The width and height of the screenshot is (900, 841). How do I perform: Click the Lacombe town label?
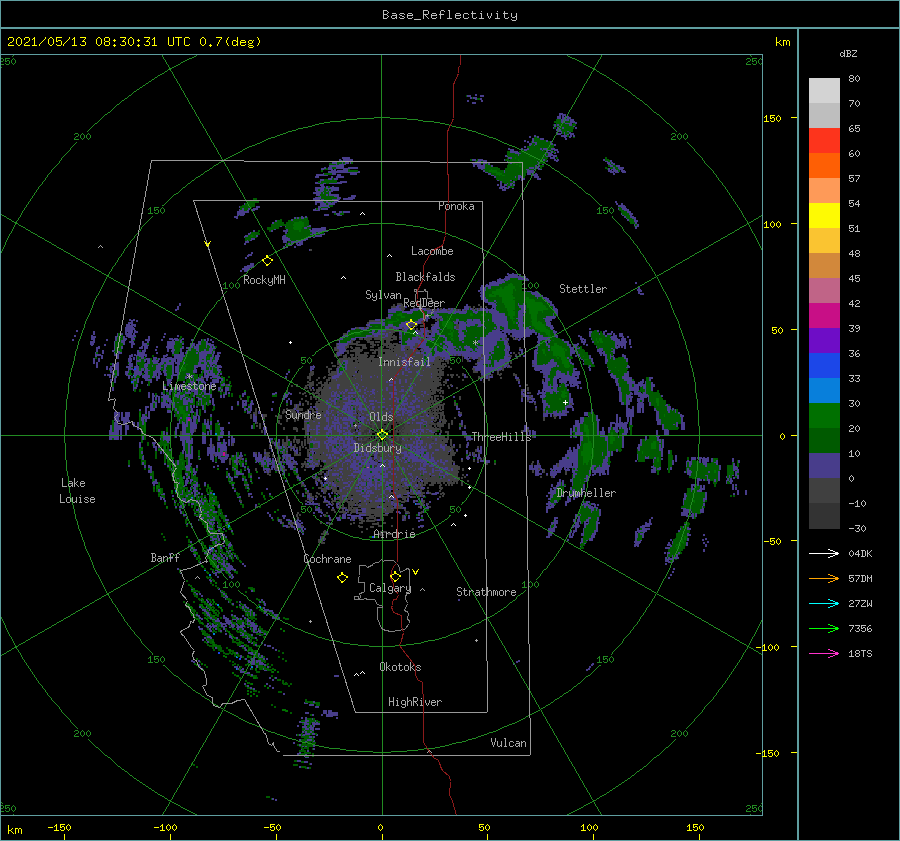click(432, 251)
